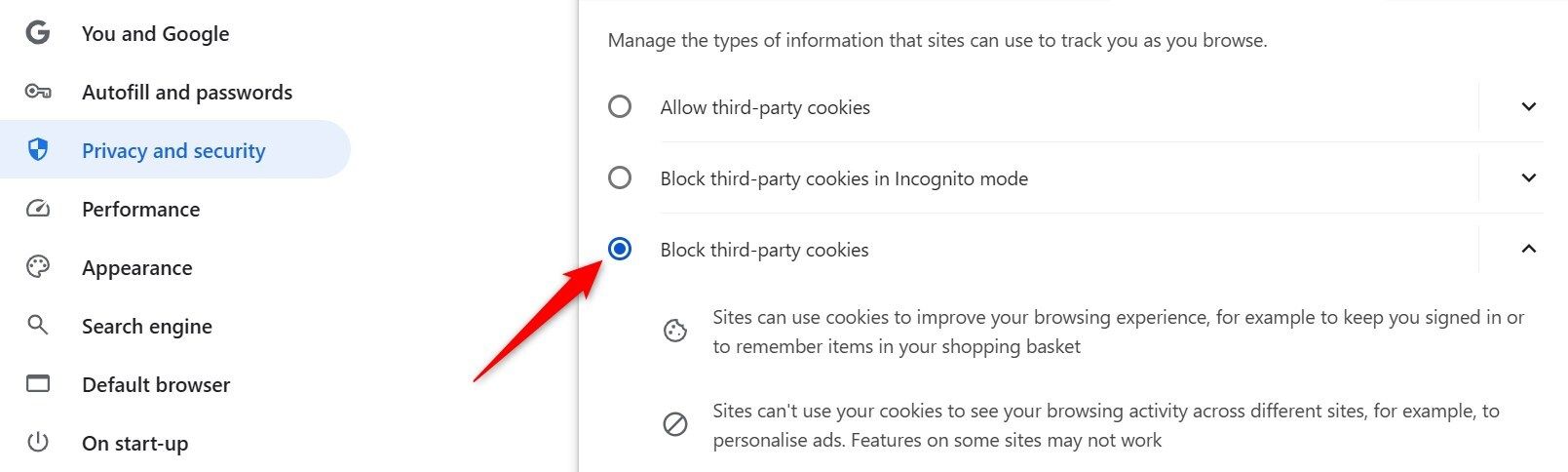1568x472 pixels.
Task: Click the On start-up power icon
Action: click(x=38, y=443)
